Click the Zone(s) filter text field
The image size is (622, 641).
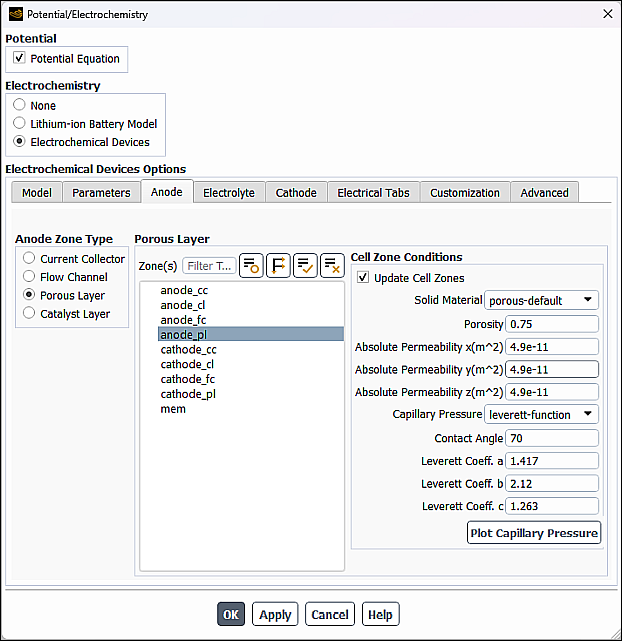point(209,266)
